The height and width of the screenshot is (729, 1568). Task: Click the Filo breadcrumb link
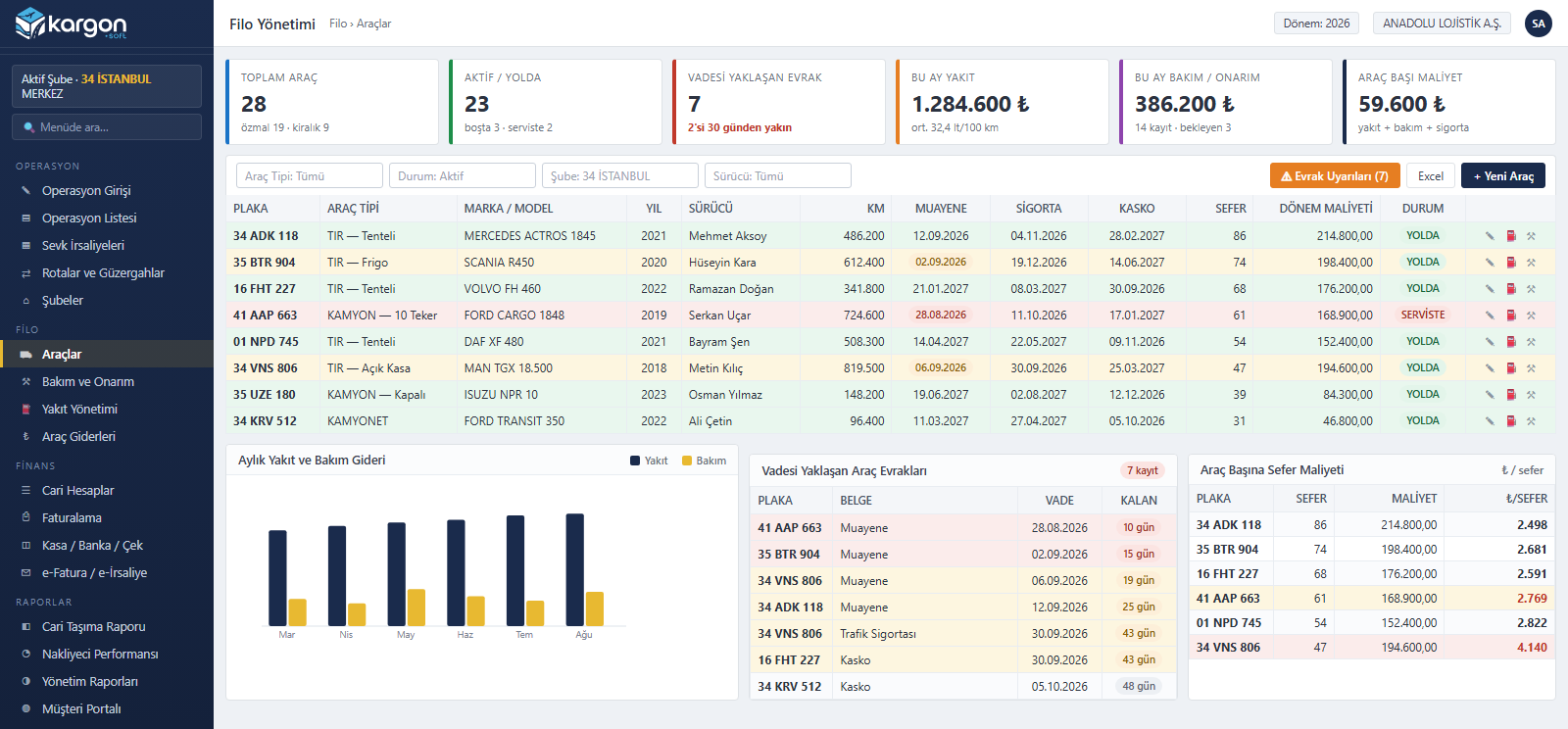tap(338, 24)
